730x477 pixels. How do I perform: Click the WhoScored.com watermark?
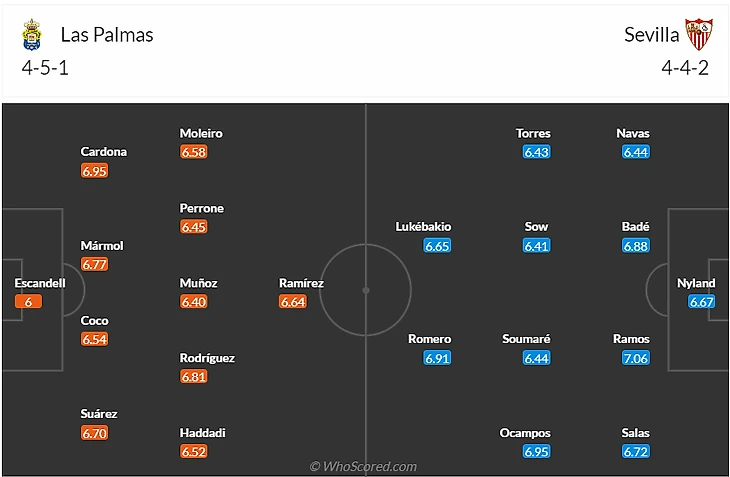point(363,466)
